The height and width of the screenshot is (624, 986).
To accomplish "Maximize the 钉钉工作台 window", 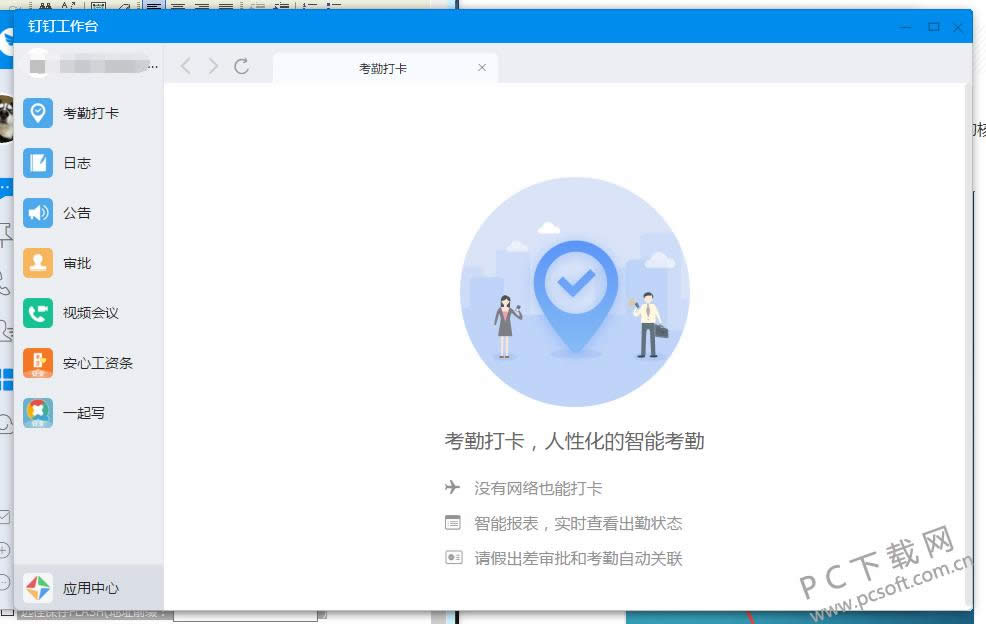I will (x=933, y=27).
